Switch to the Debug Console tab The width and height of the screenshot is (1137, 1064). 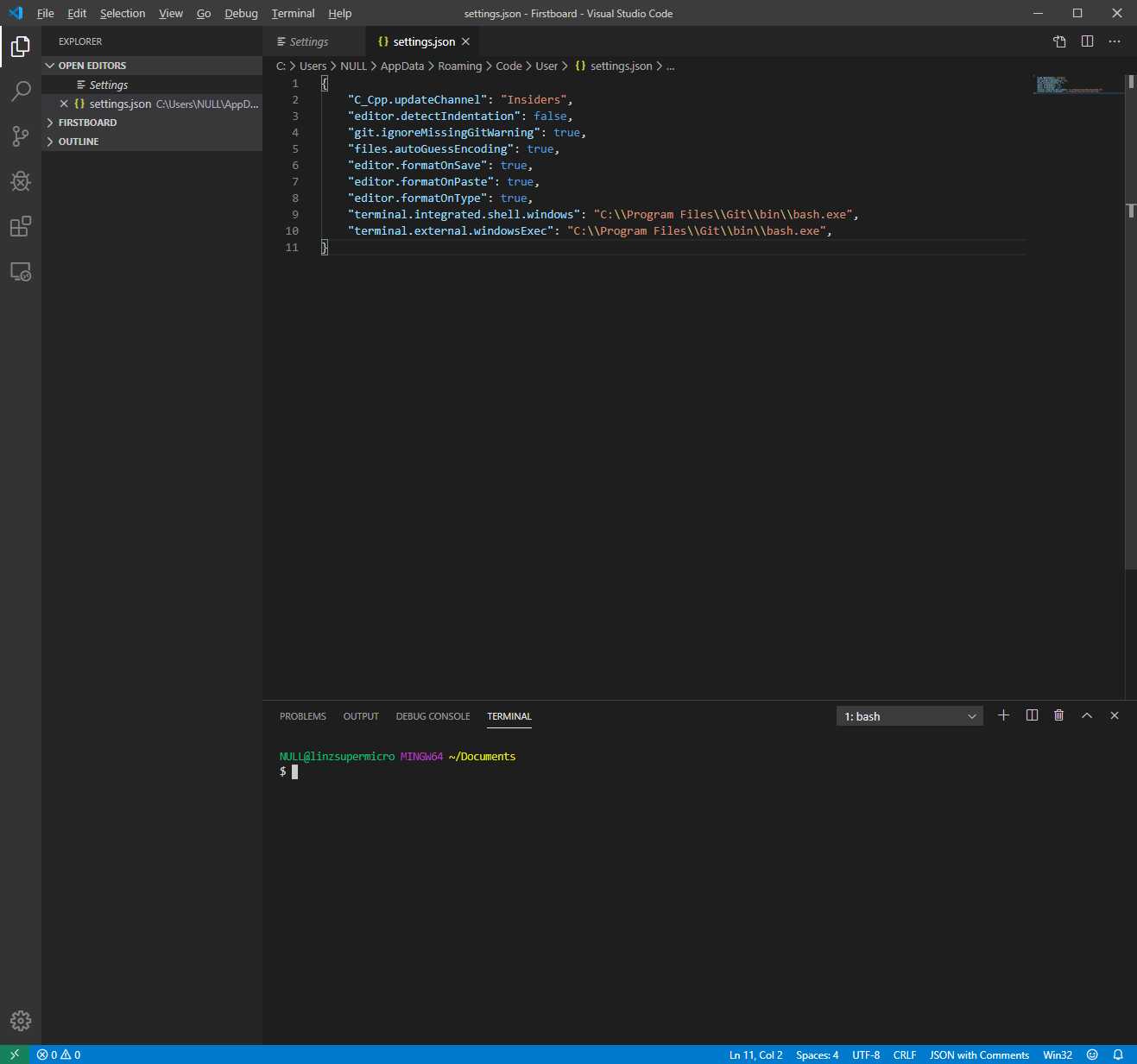(433, 716)
